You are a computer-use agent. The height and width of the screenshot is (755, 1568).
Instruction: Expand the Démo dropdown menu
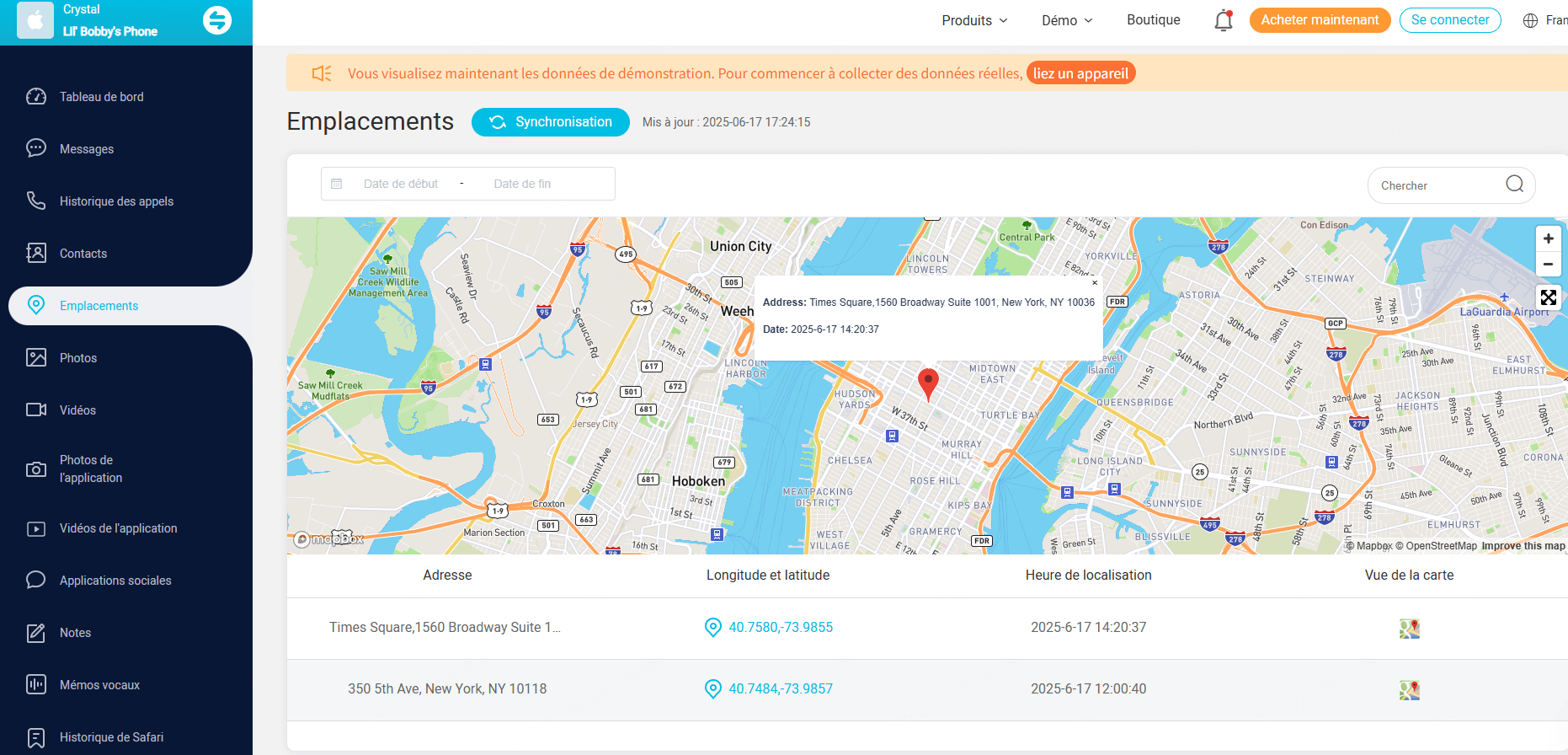(x=1067, y=20)
